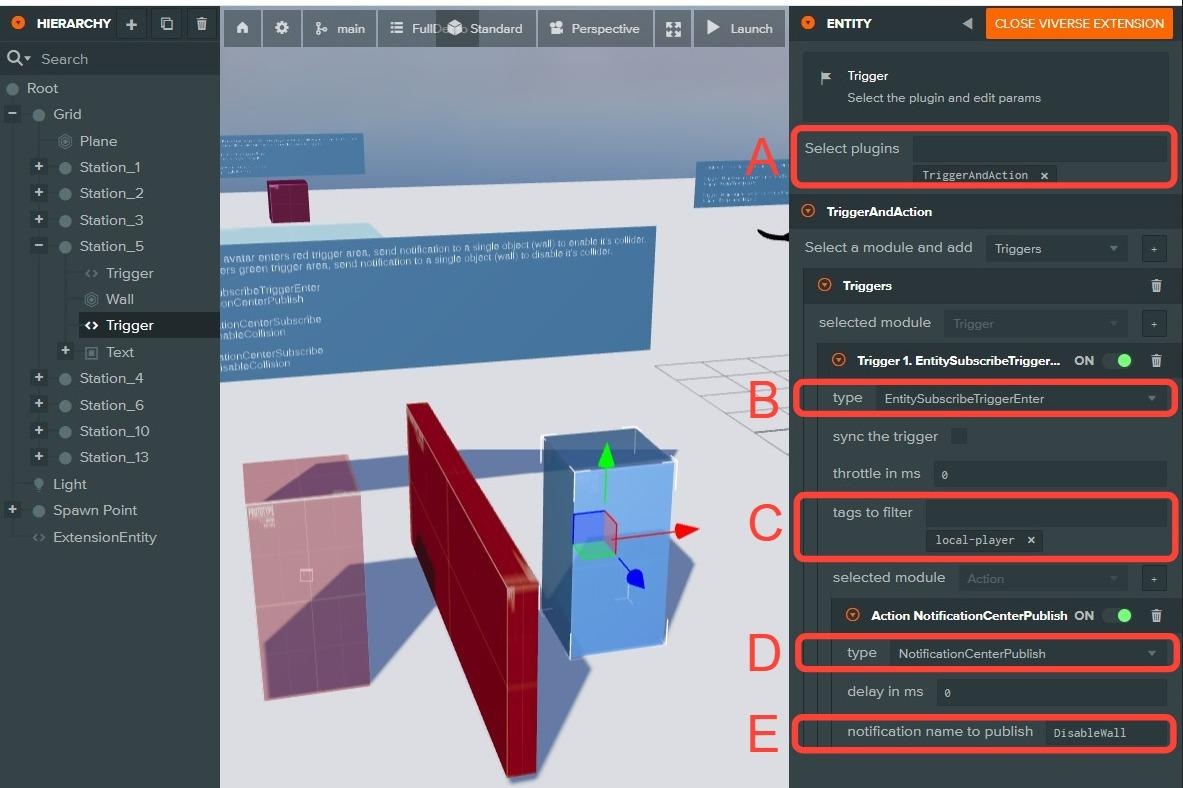1183x788 pixels.
Task: Toggle Trigger 1 EntitySubscribeTrigger ON switch
Action: (x=1119, y=361)
